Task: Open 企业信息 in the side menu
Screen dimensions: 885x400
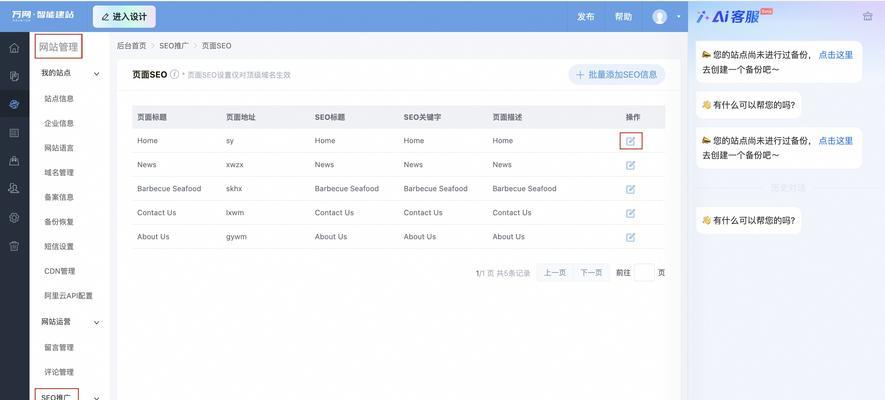Action: (x=59, y=124)
